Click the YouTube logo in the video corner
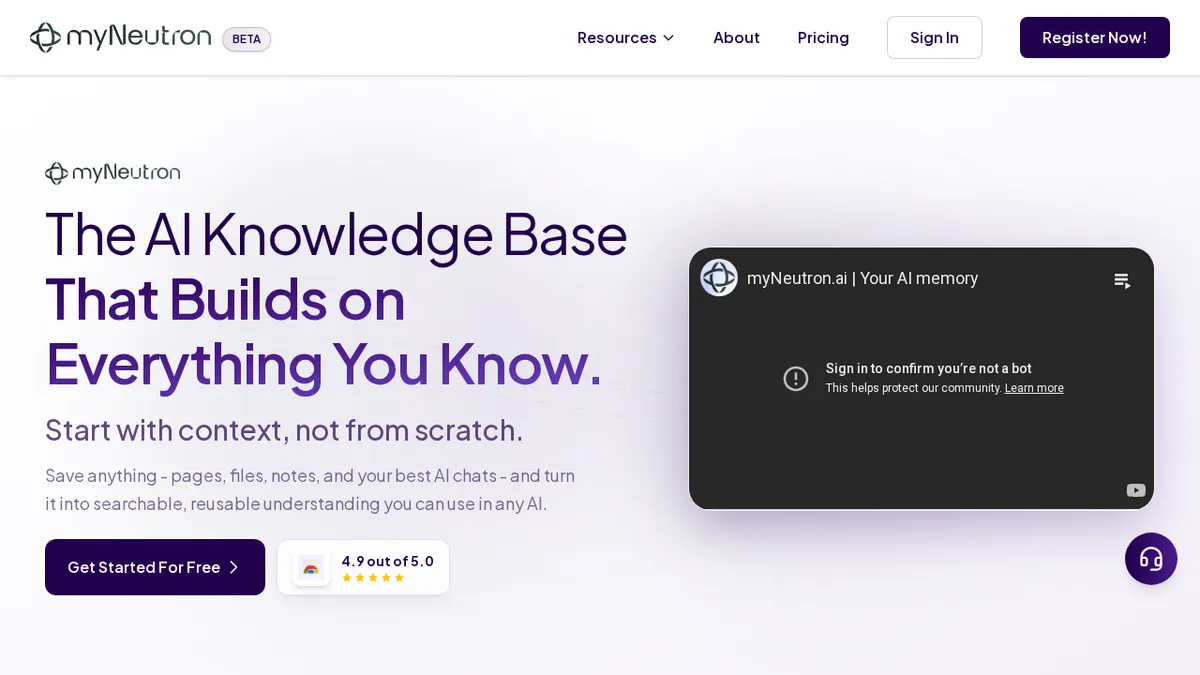This screenshot has width=1200, height=675. click(1136, 490)
